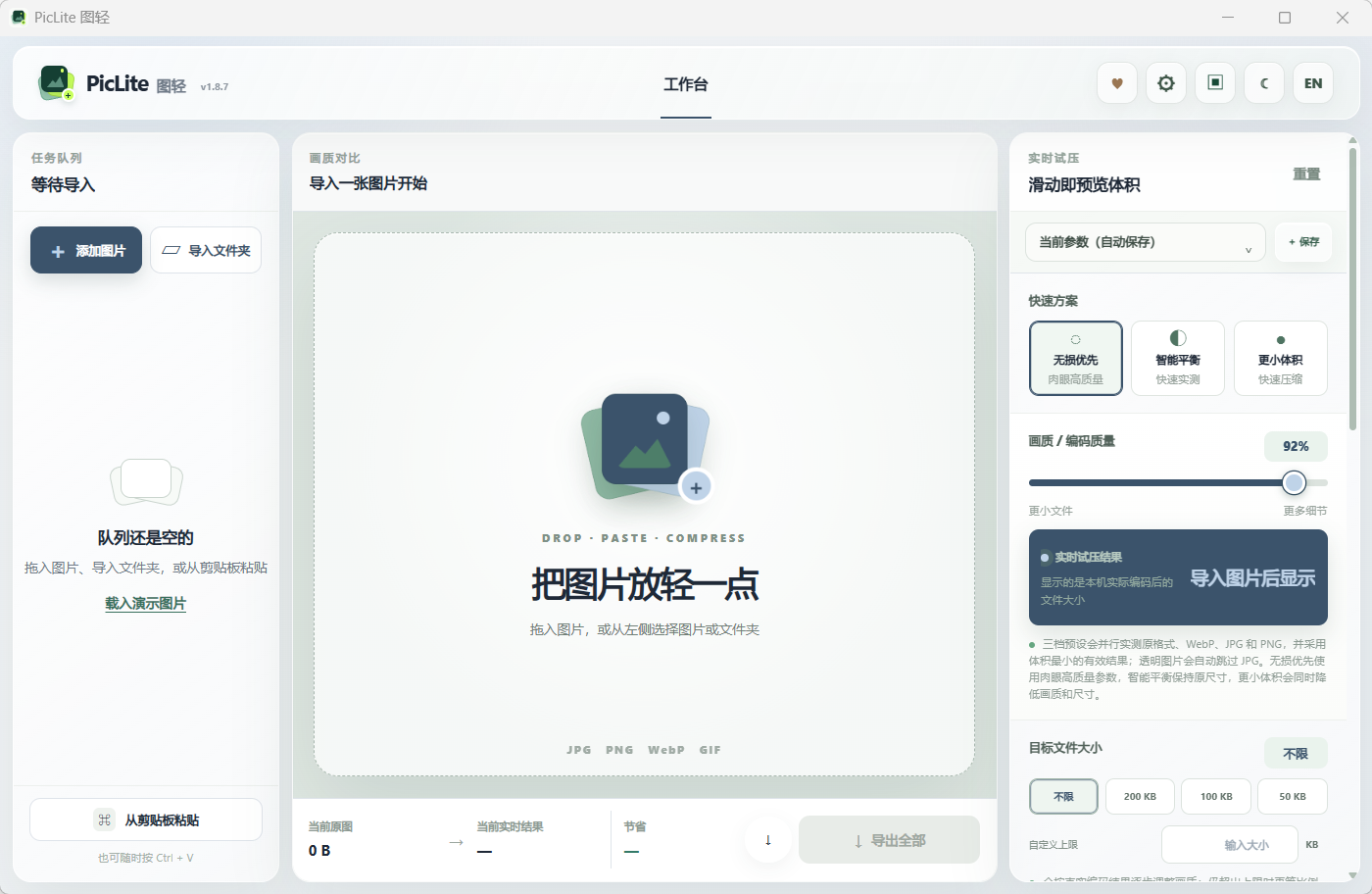1372x894 pixels.
Task: Select the 智能平衡 quick preset
Action: [1178, 359]
